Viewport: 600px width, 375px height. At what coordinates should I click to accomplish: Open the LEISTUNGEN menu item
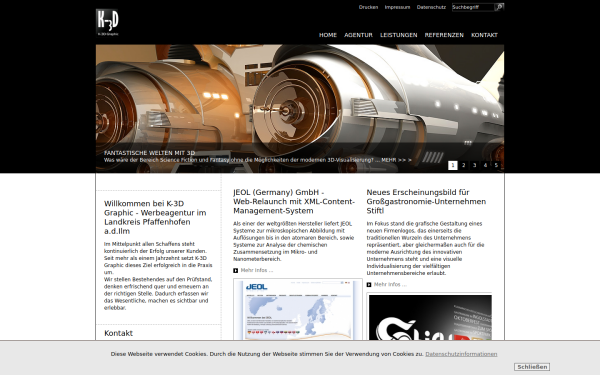coord(399,35)
